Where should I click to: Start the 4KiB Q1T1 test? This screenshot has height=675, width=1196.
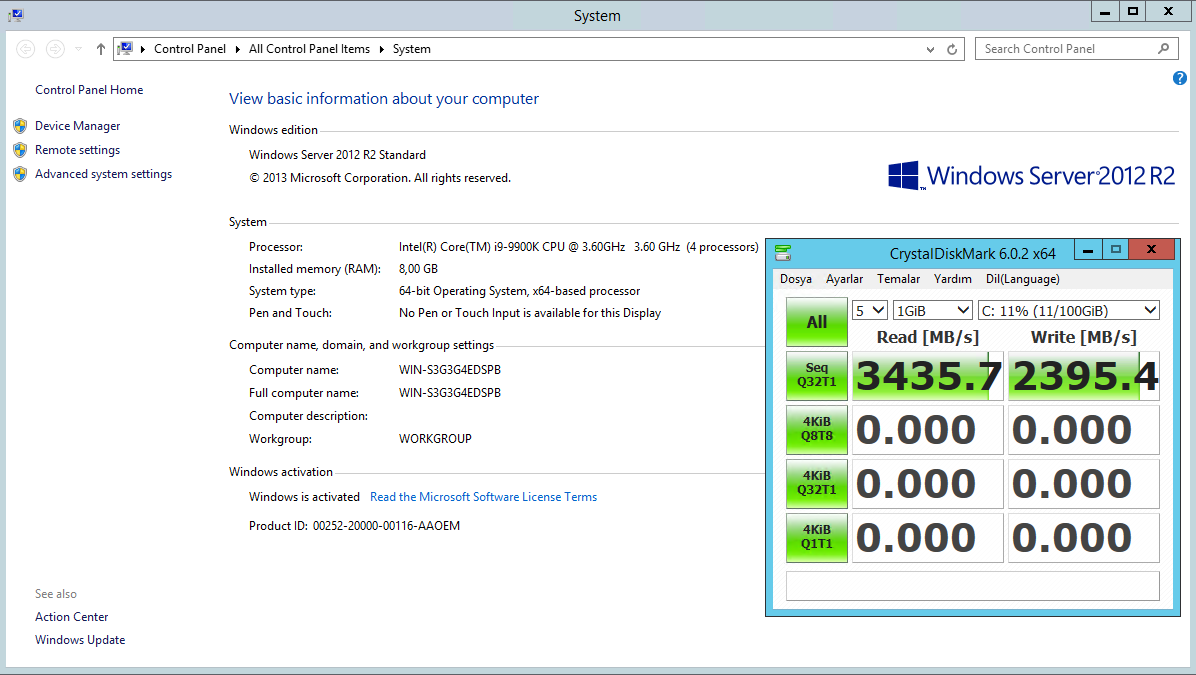pyautogui.click(x=817, y=538)
